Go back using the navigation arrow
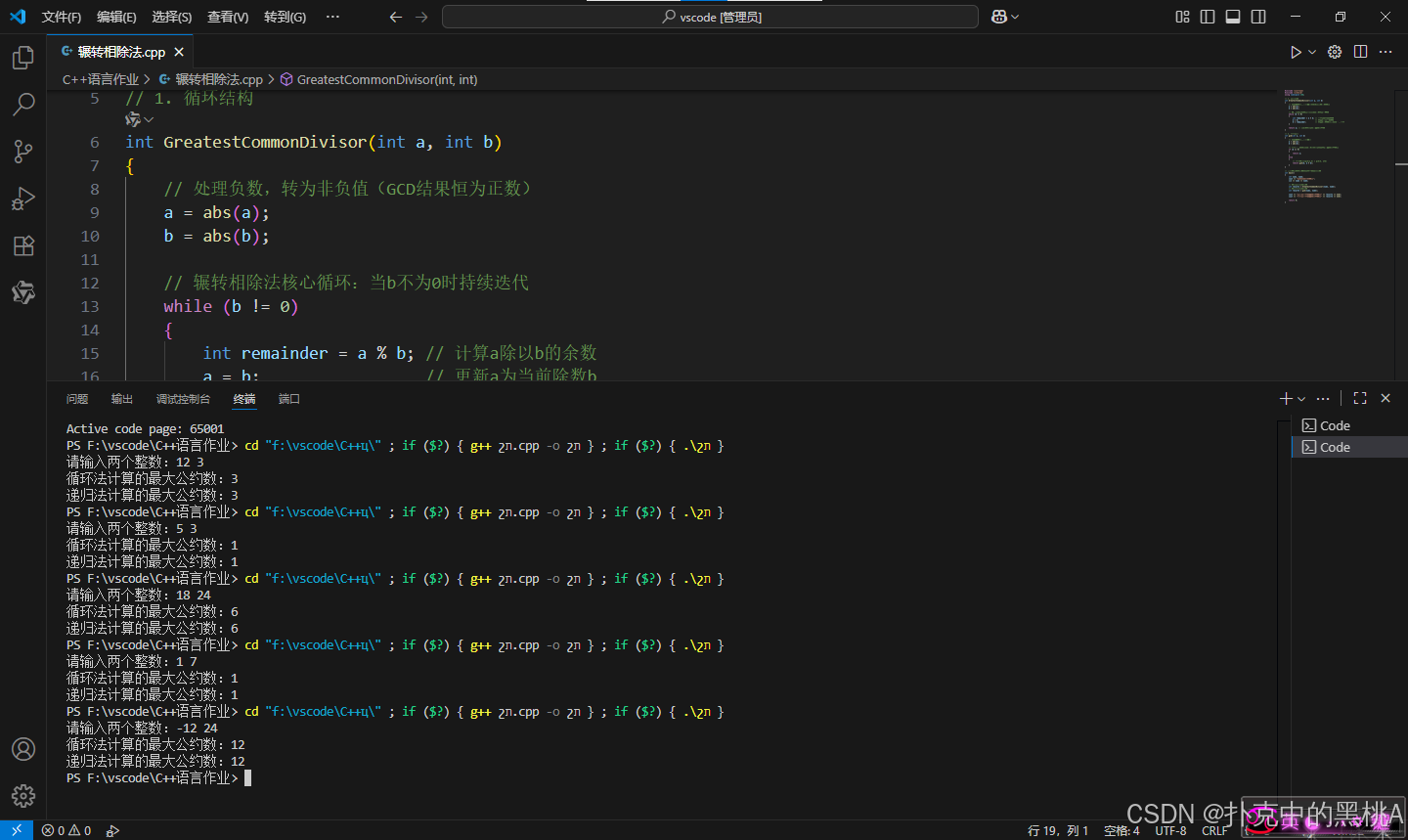Viewport: 1408px width, 840px height. (x=396, y=17)
